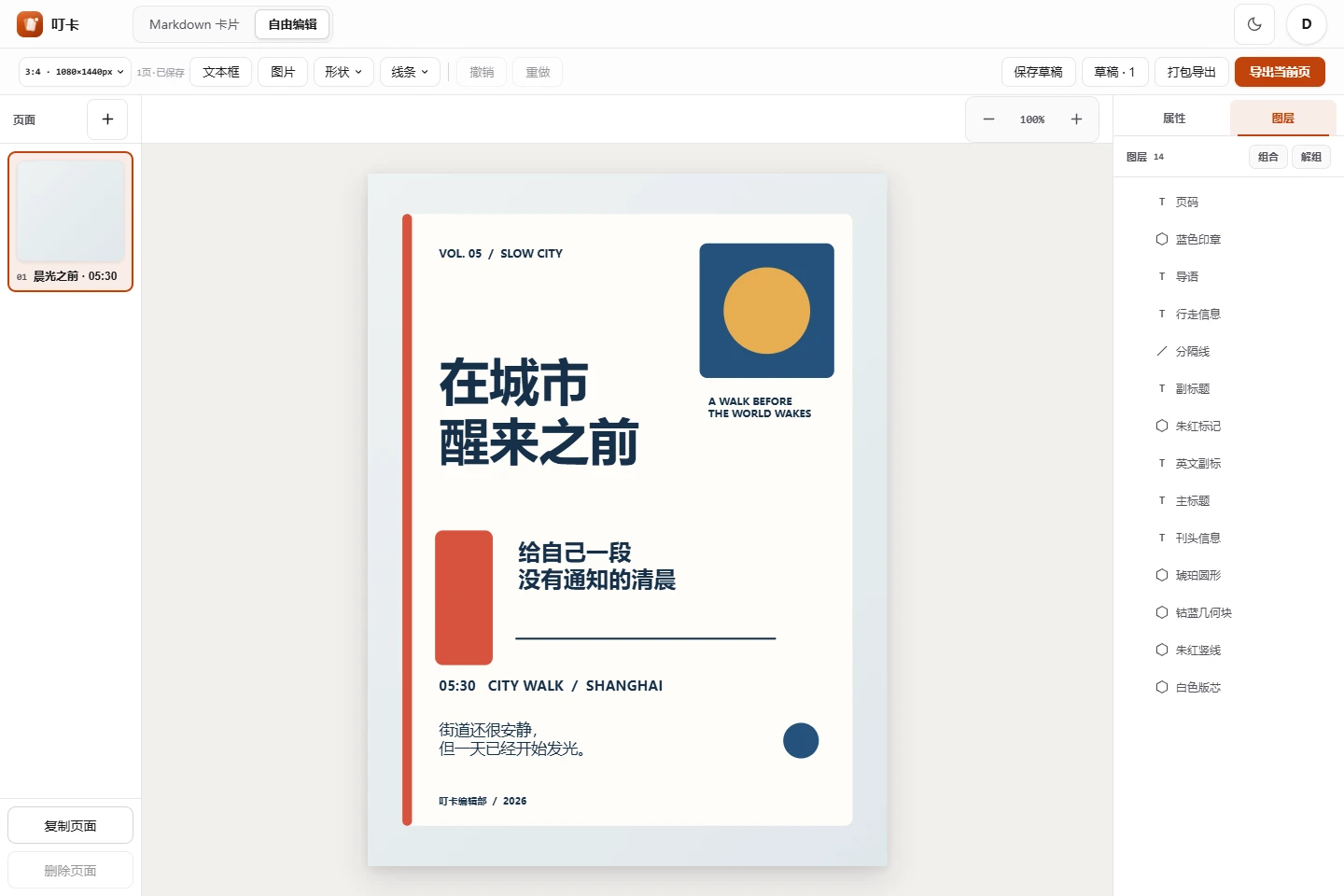Select the 行走信息 layer row
The width and height of the screenshot is (1344, 896).
tap(1228, 314)
